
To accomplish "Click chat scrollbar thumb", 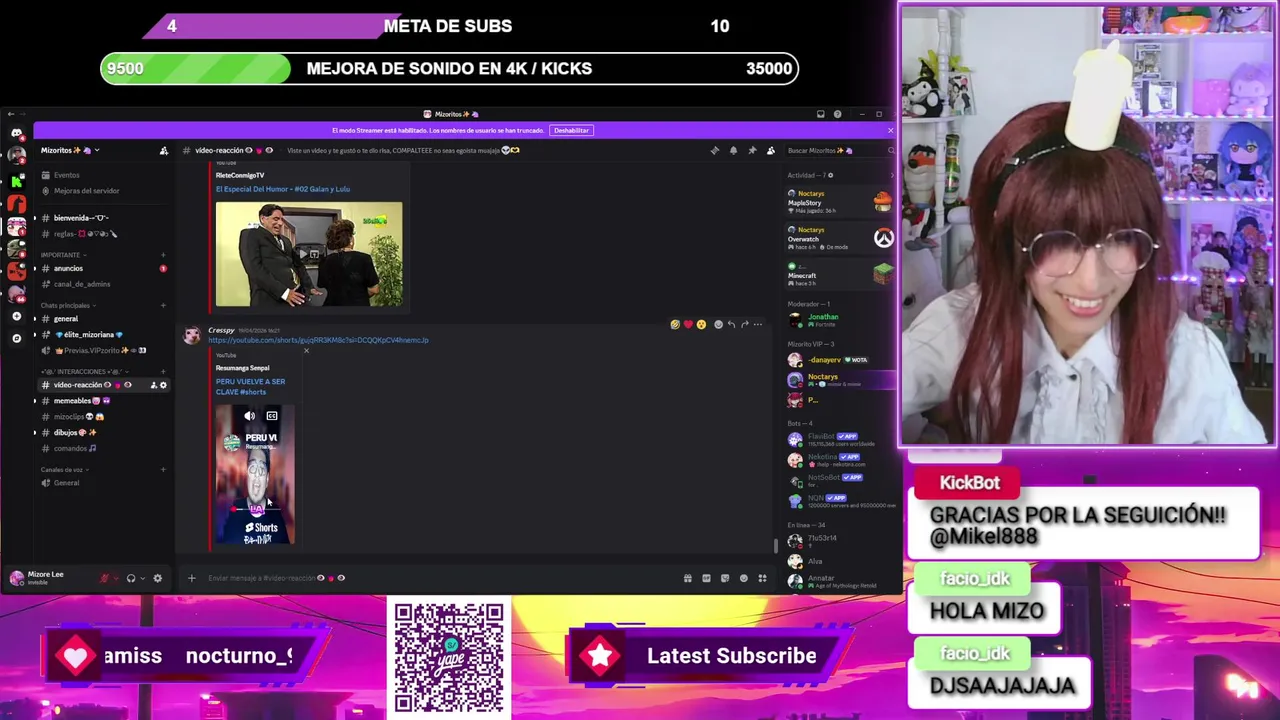I will [775, 546].
